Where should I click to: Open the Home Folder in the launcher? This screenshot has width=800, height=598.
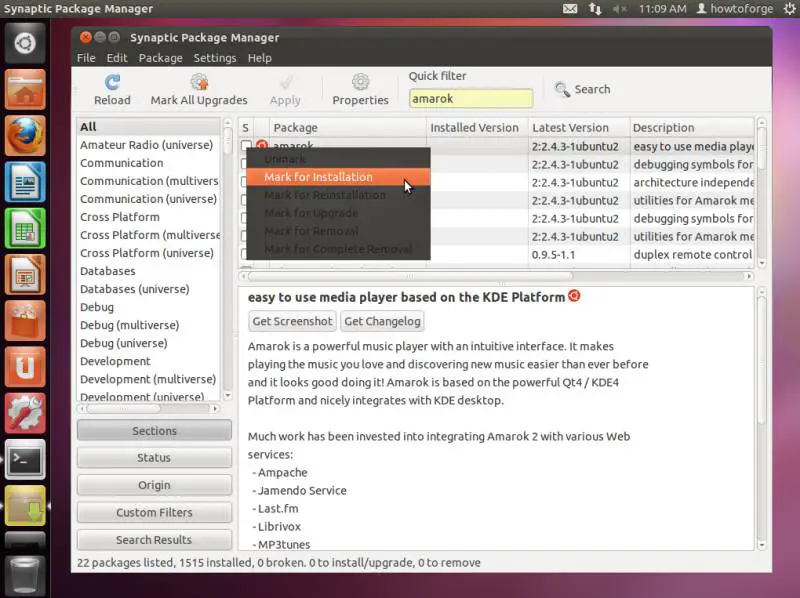(x=25, y=89)
